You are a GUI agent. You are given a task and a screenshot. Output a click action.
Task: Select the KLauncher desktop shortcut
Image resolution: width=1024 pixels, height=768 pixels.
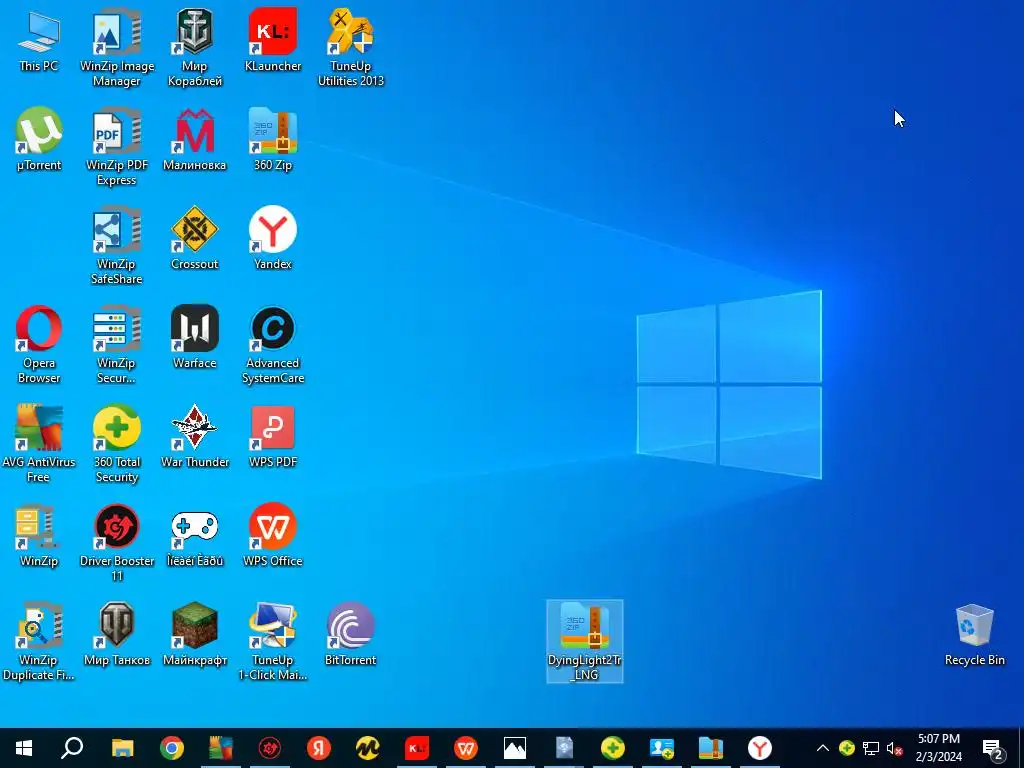pyautogui.click(x=273, y=40)
